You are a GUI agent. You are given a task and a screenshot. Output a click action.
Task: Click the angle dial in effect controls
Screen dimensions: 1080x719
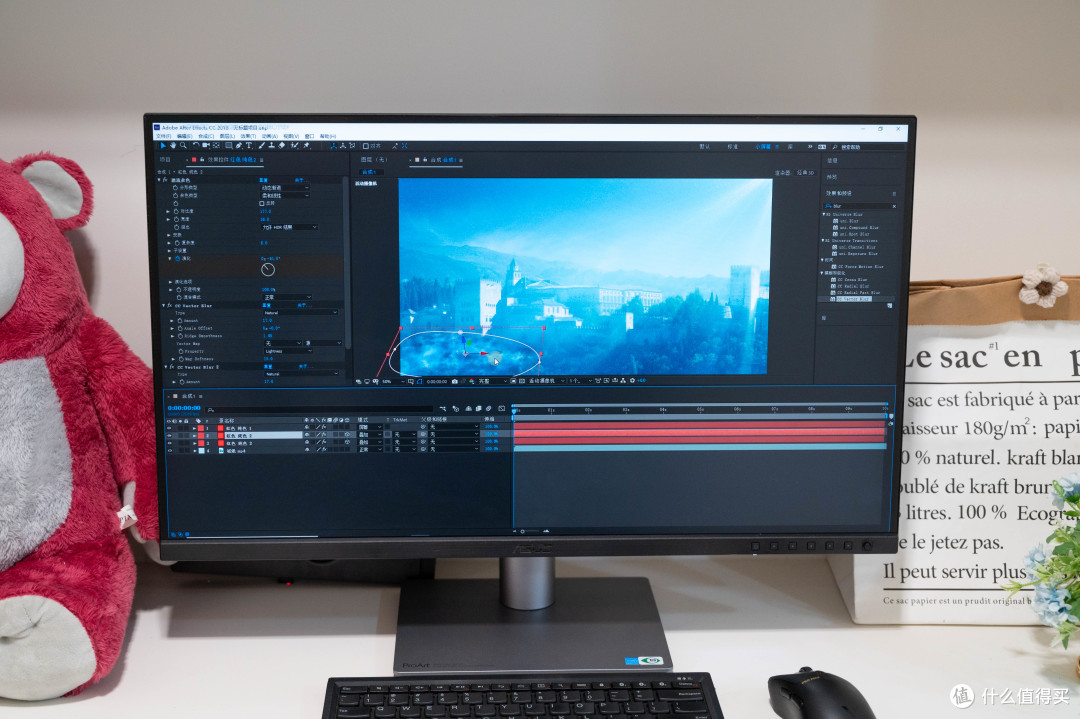(x=268, y=269)
